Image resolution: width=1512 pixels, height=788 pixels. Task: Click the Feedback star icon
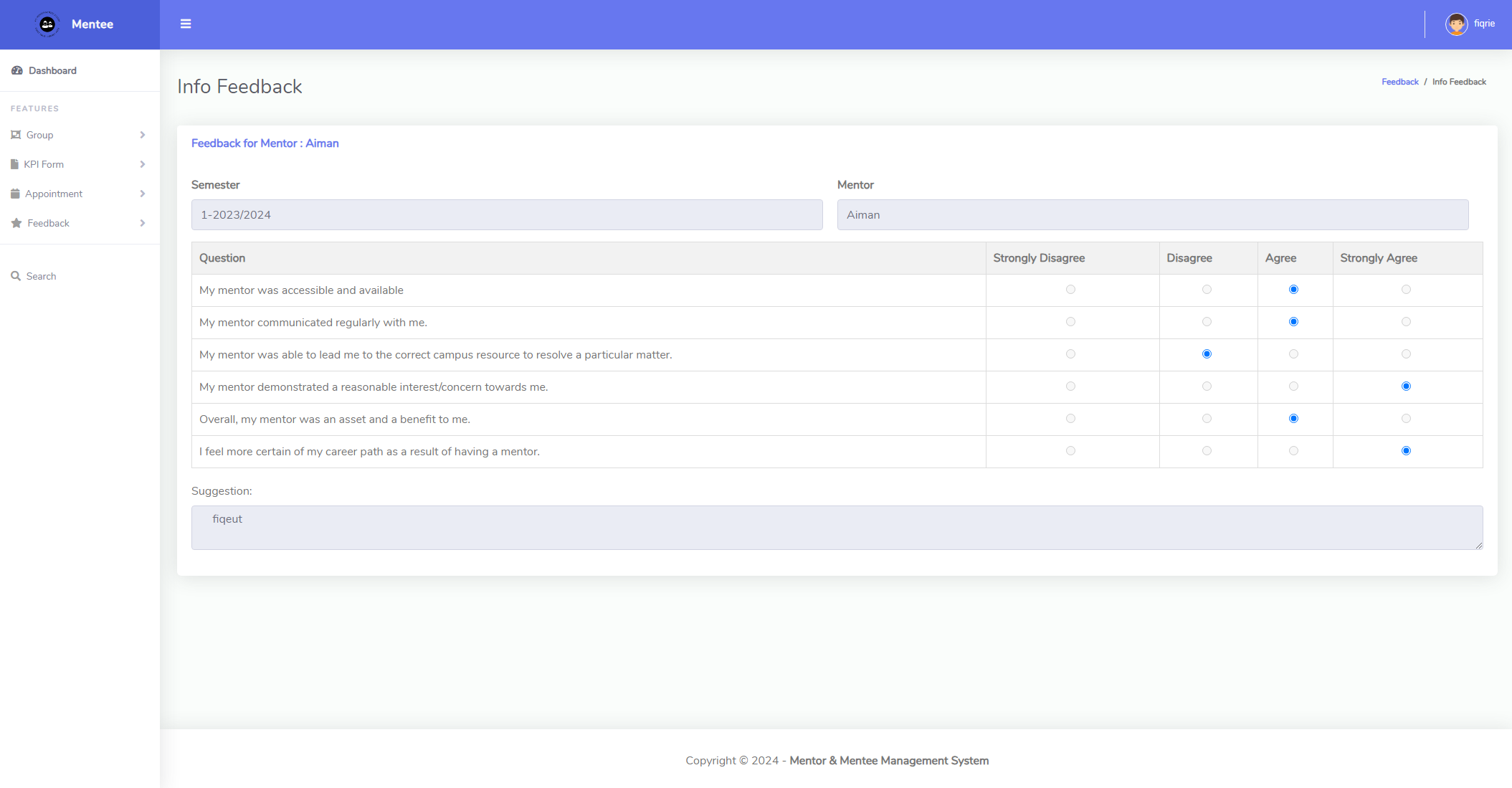[16, 223]
